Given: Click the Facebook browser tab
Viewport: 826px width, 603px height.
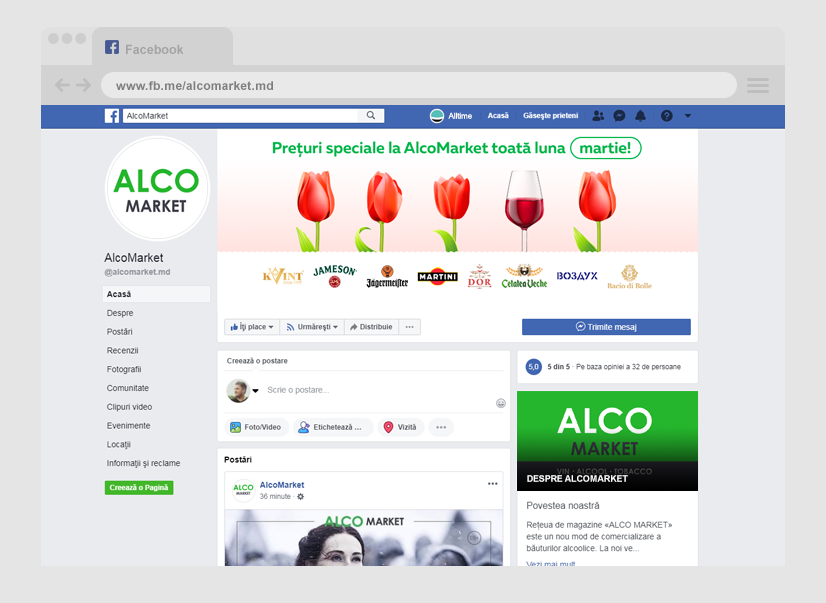Looking at the screenshot, I should pyautogui.click(x=162, y=47).
